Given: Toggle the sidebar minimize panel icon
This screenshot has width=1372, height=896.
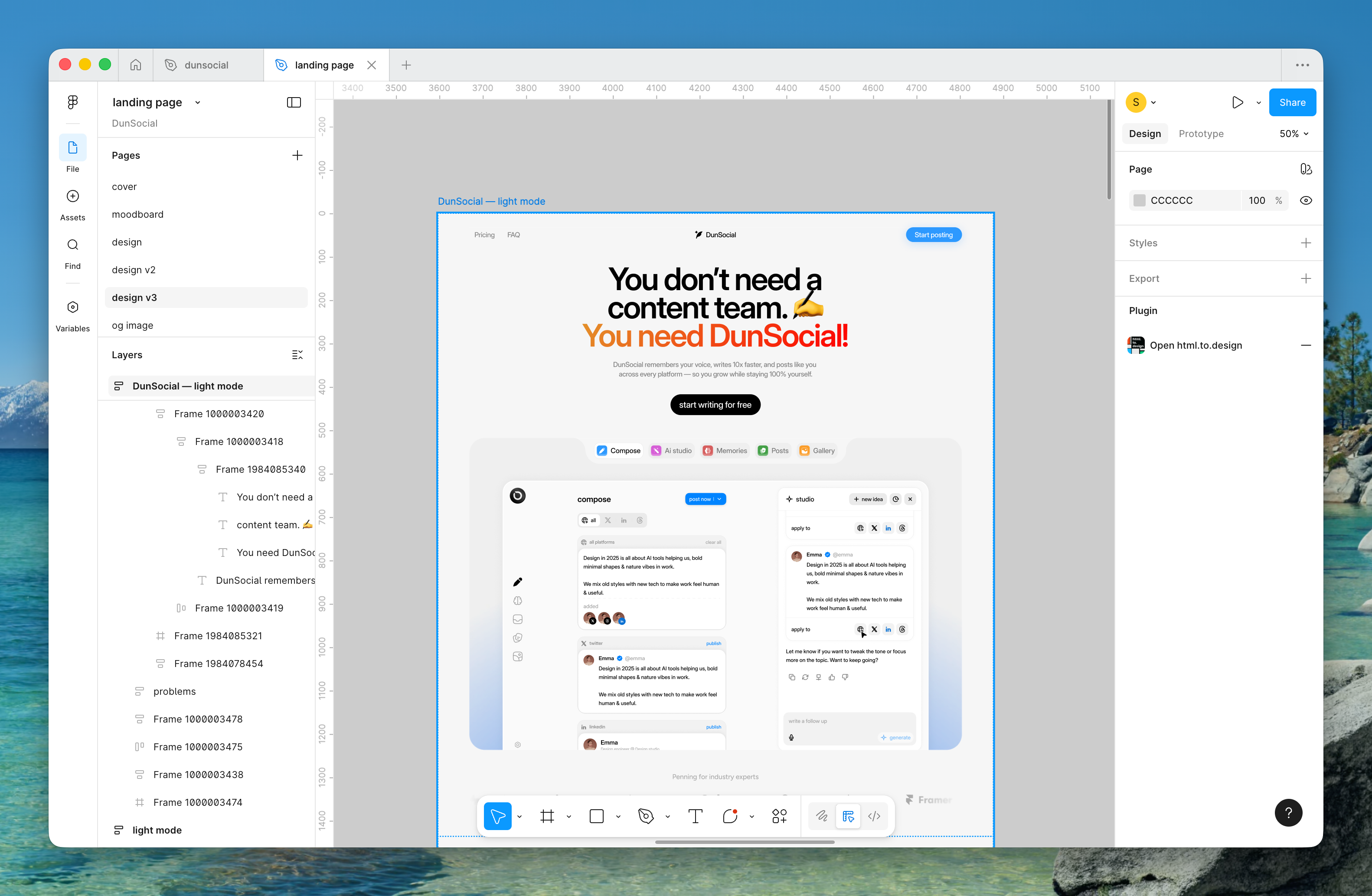Looking at the screenshot, I should click(x=294, y=102).
